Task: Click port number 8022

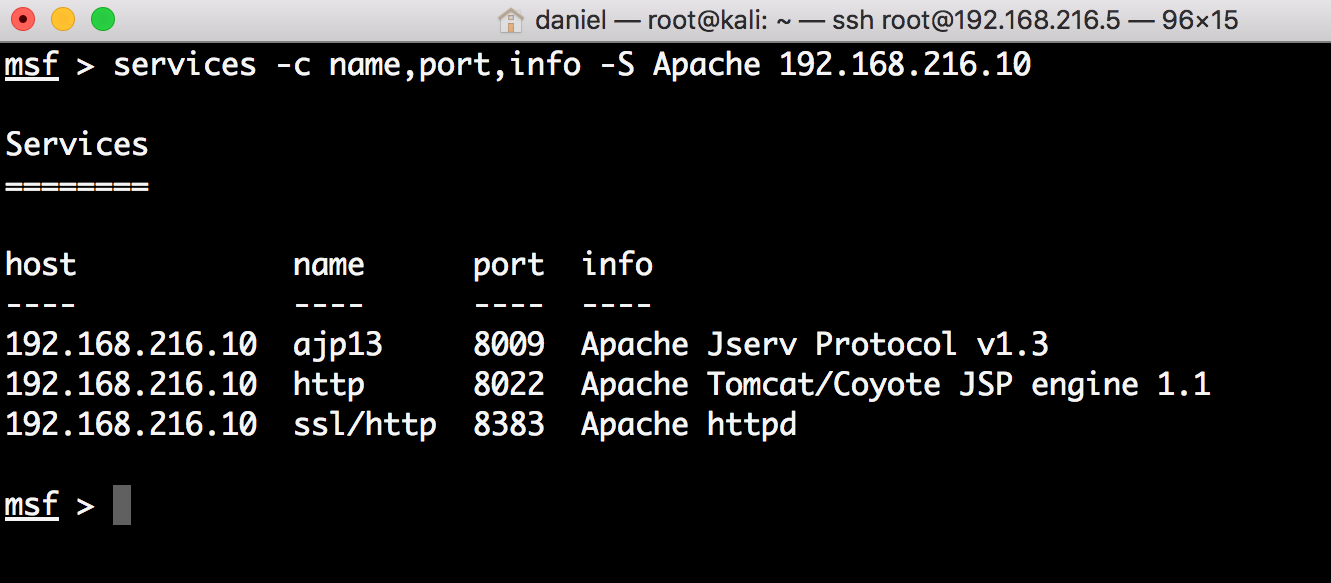Action: coord(508,385)
